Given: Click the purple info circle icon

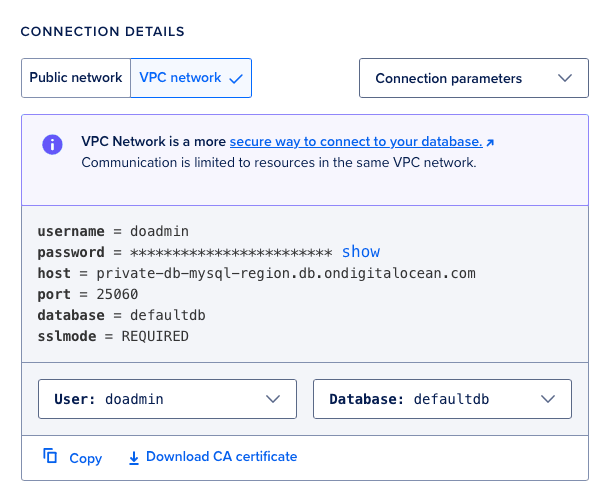Looking at the screenshot, I should pyautogui.click(x=52, y=144).
